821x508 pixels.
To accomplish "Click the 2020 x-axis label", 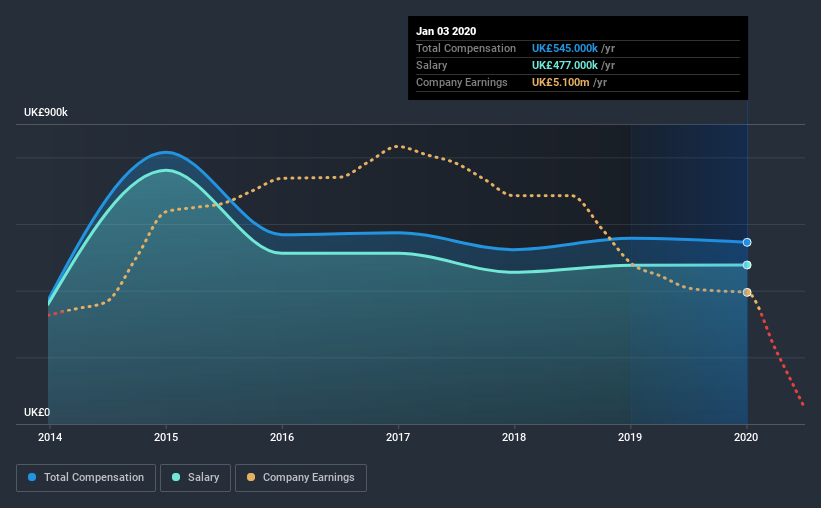I will point(746,437).
